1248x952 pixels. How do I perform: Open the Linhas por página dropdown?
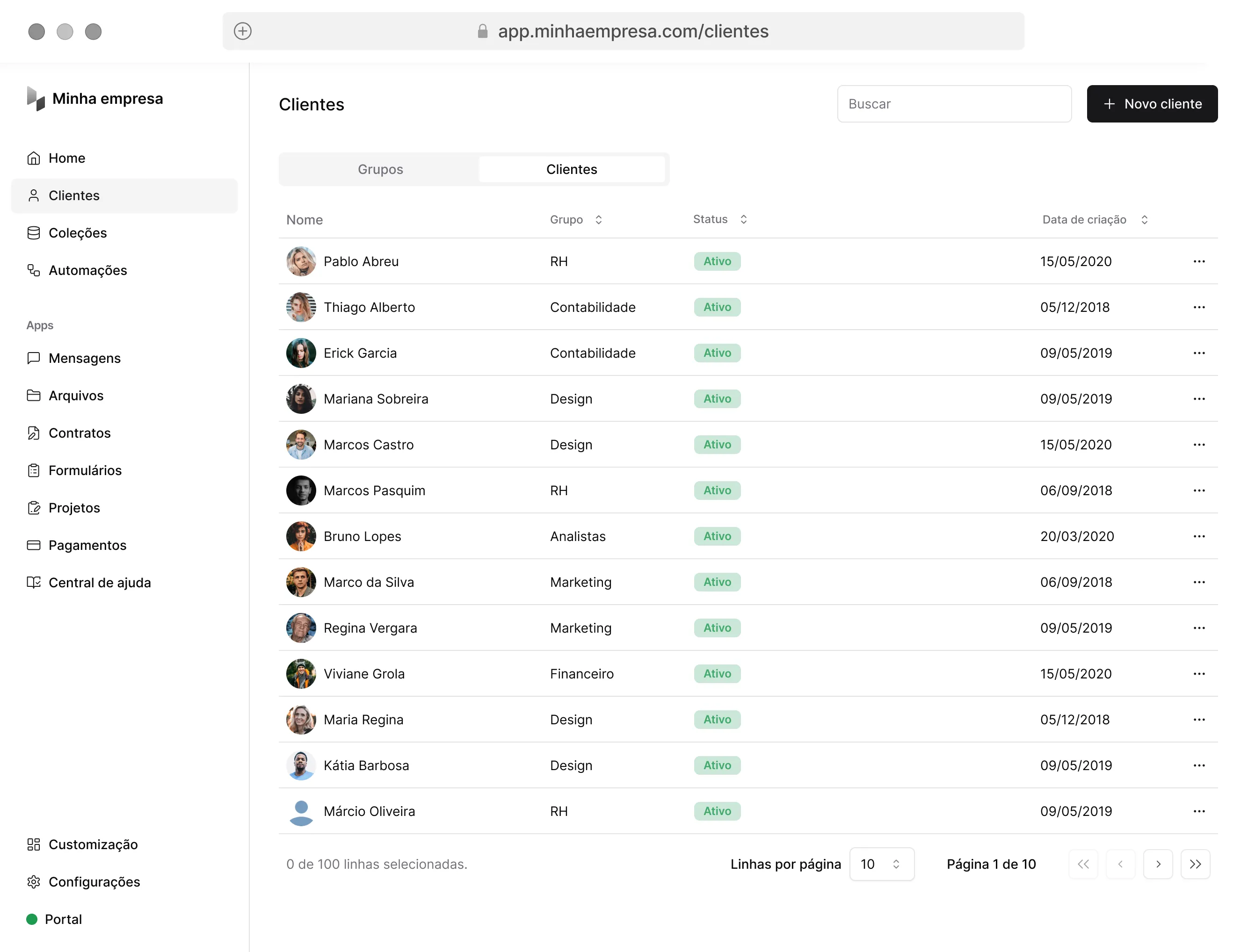point(881,864)
